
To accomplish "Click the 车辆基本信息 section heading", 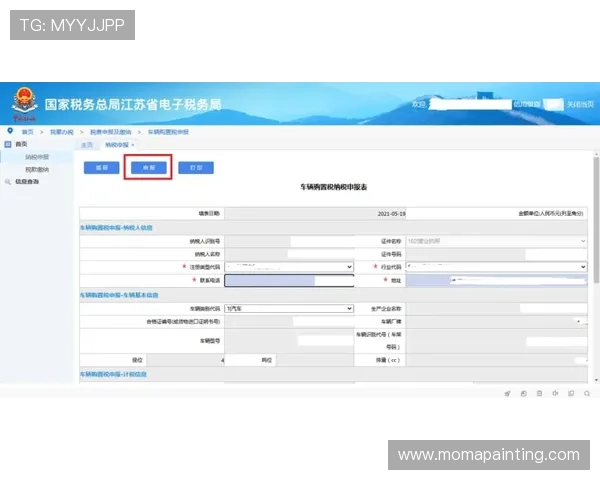I will [x=119, y=295].
